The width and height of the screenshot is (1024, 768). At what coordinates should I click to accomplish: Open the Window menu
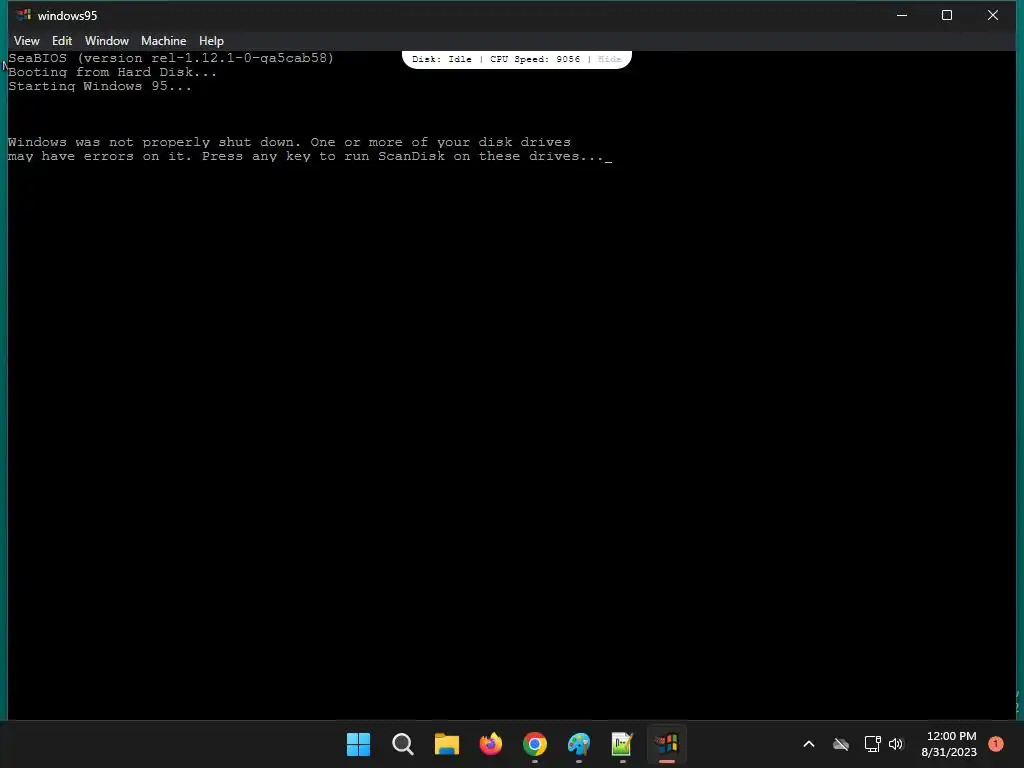coord(106,40)
